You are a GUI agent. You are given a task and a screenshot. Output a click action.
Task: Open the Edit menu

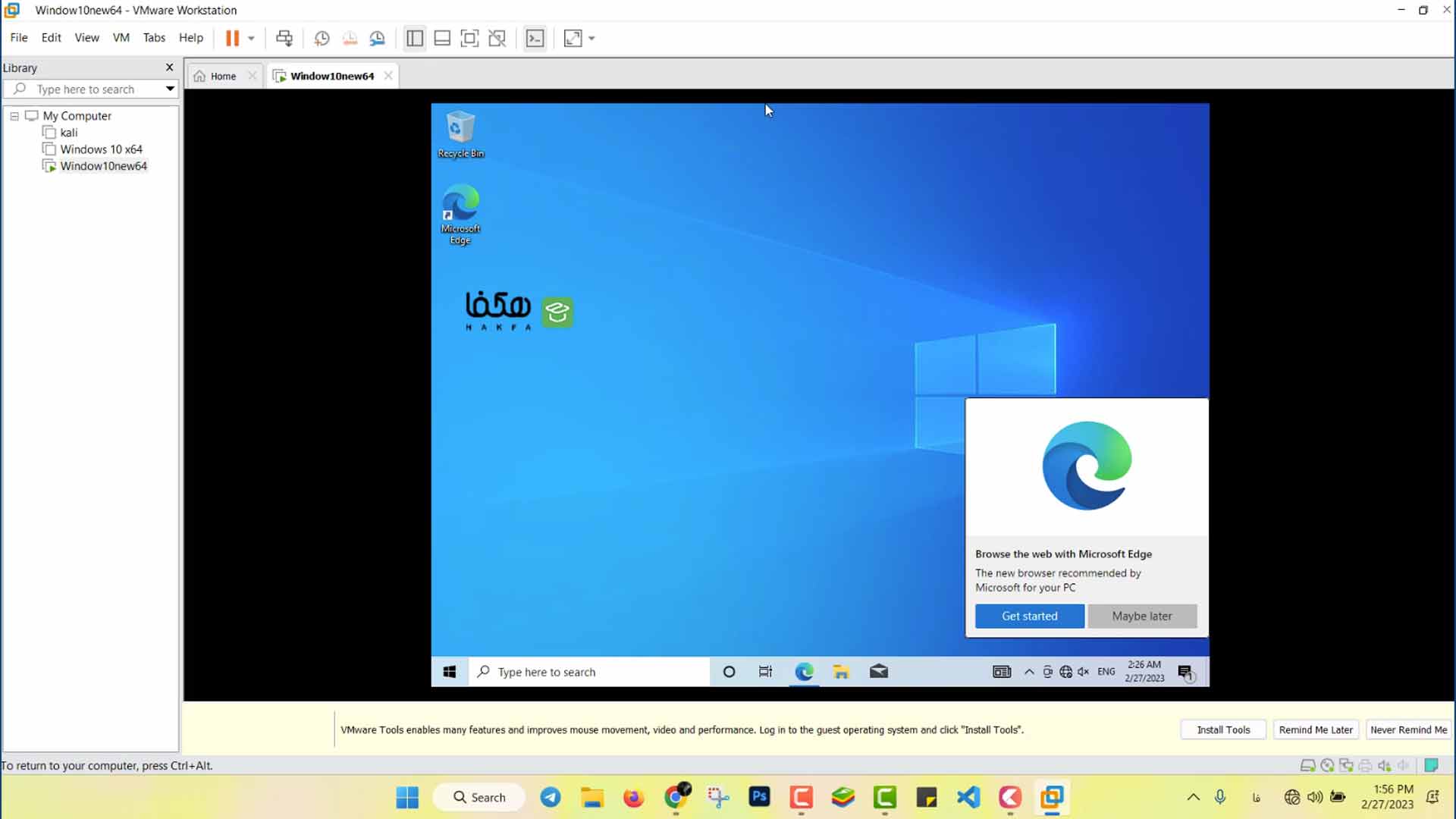pyautogui.click(x=51, y=37)
